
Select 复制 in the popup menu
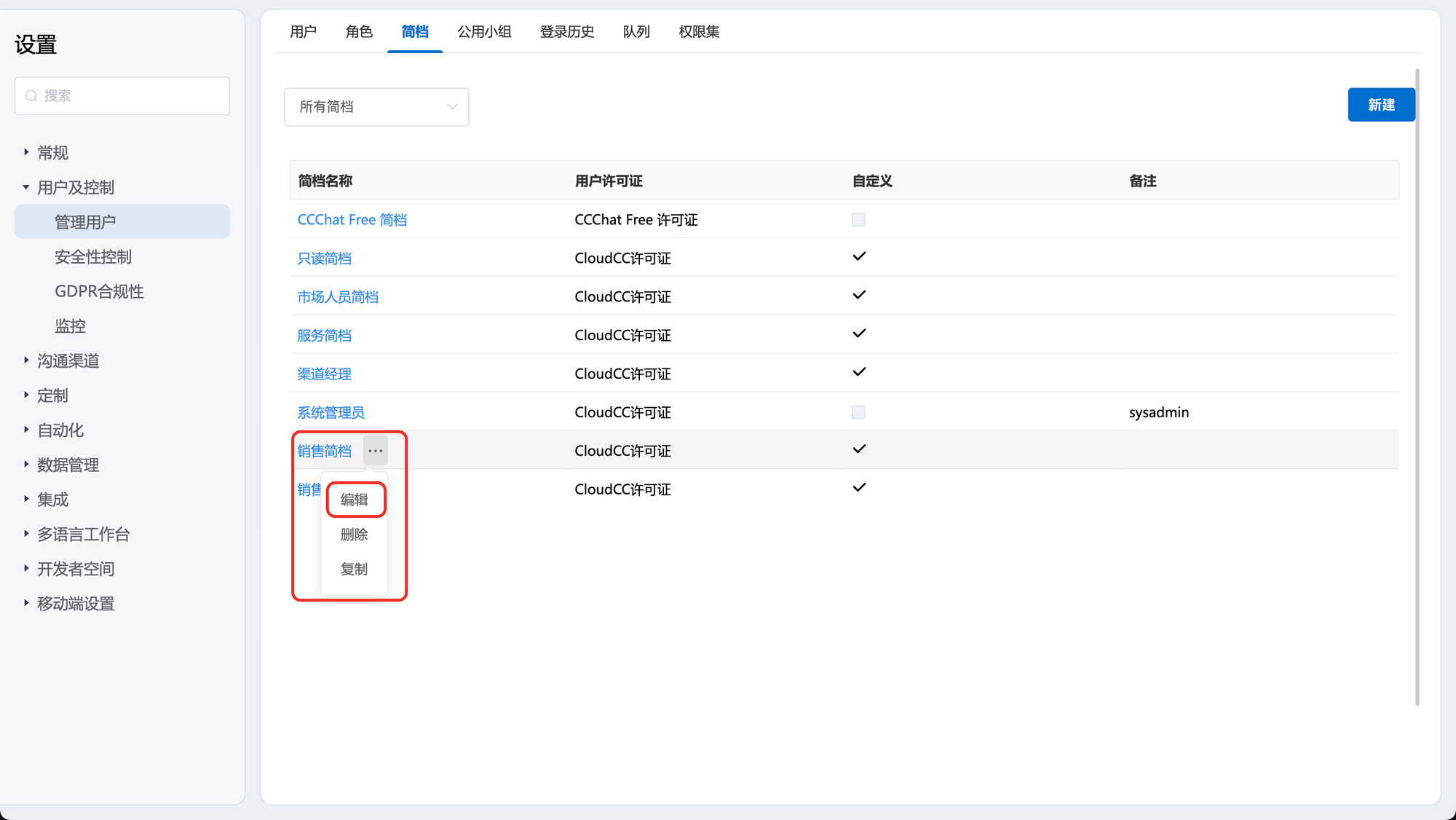pyautogui.click(x=355, y=569)
